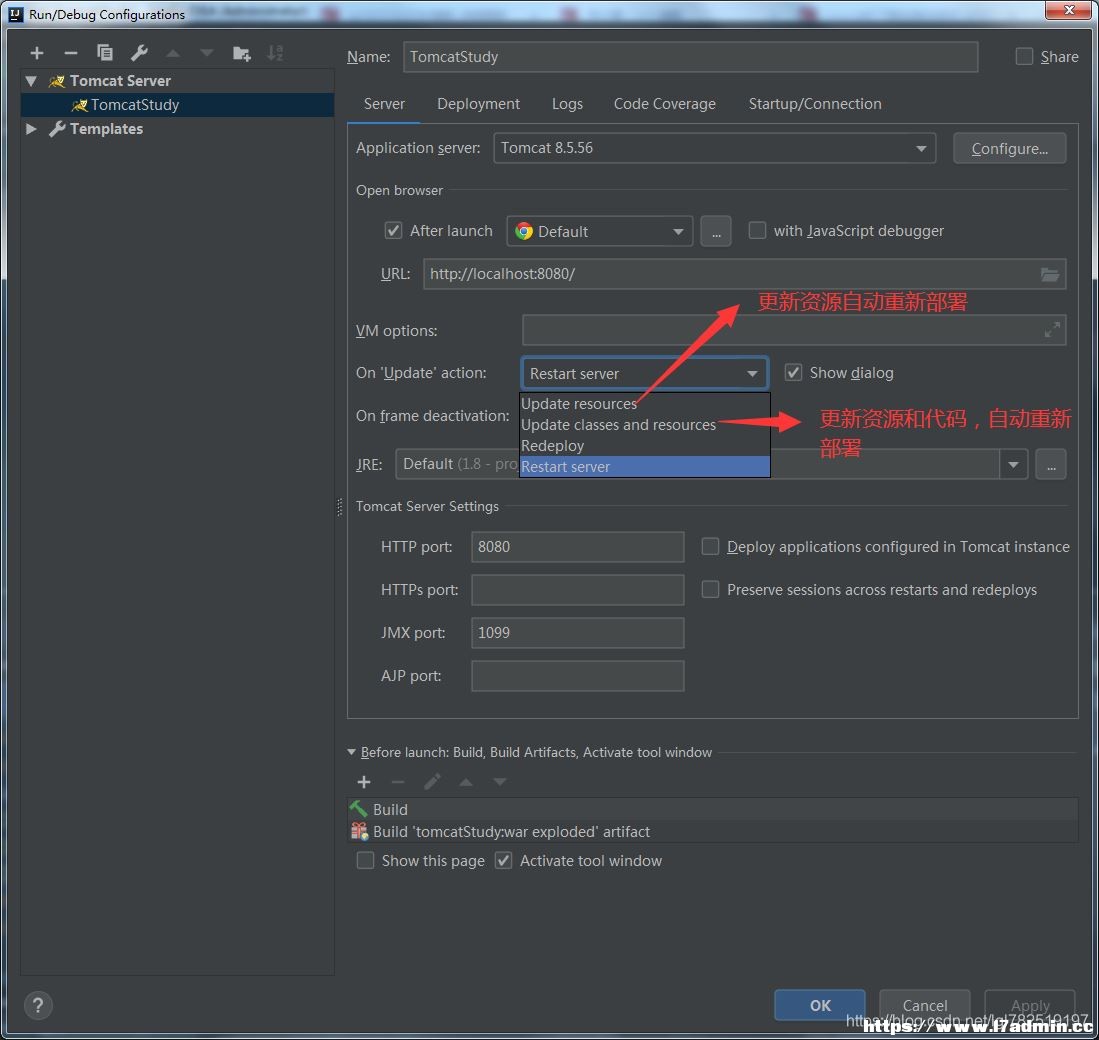Viewport: 1099px width, 1040px height.
Task: Open browser selection ellipsis button
Action: pyautogui.click(x=716, y=231)
